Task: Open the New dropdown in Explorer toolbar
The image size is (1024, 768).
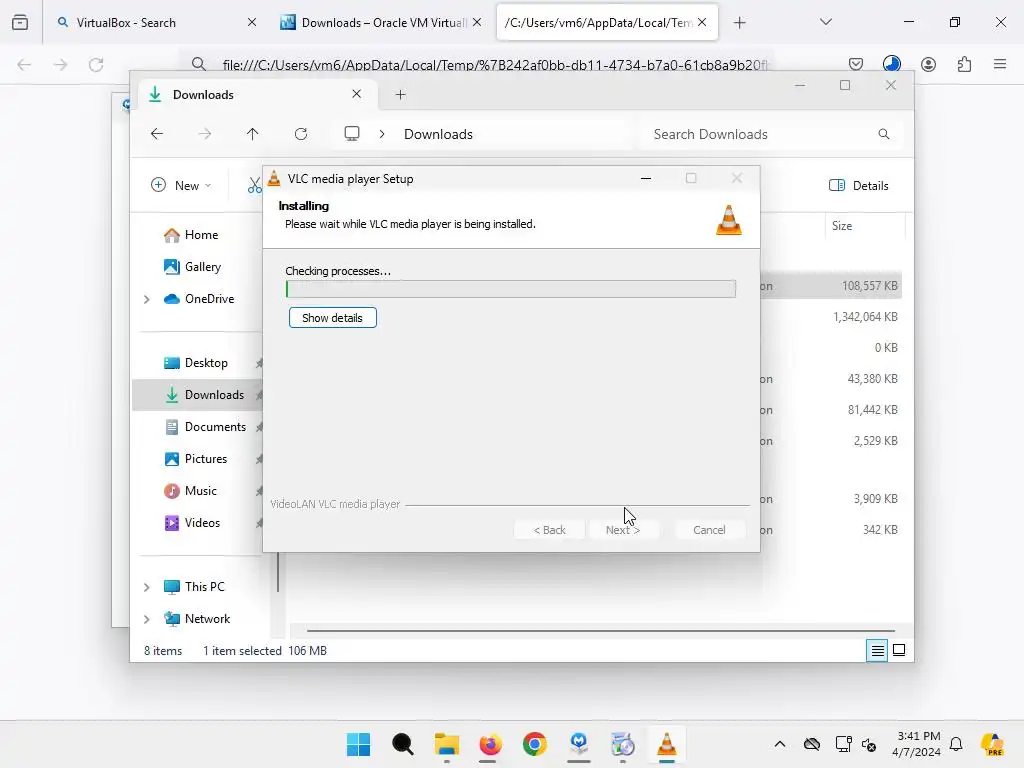Action: point(182,185)
